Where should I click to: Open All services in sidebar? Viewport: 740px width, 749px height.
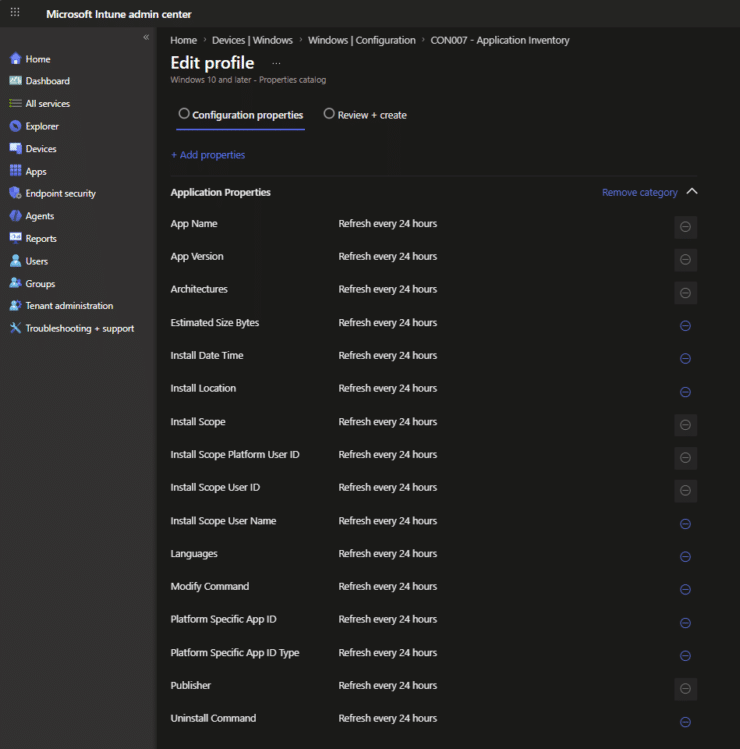click(47, 104)
